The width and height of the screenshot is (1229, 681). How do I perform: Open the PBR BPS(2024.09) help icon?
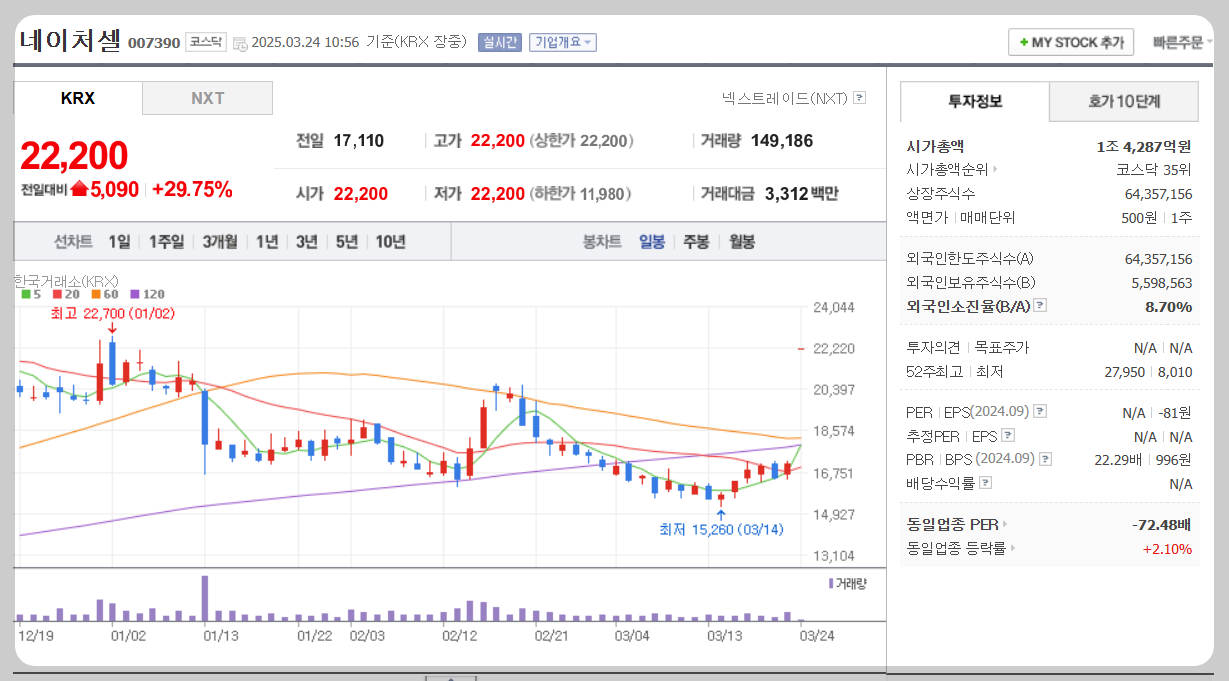pos(1045,459)
